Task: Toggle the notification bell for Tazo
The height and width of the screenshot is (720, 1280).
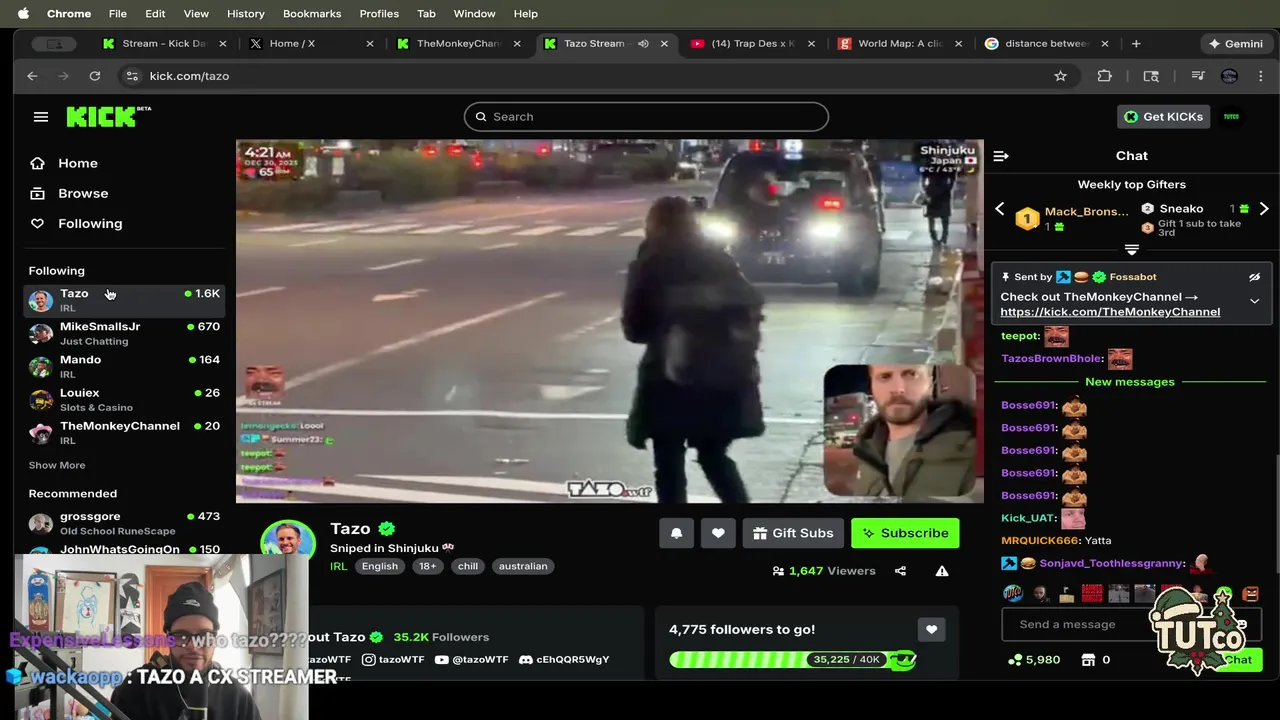Action: [x=677, y=533]
